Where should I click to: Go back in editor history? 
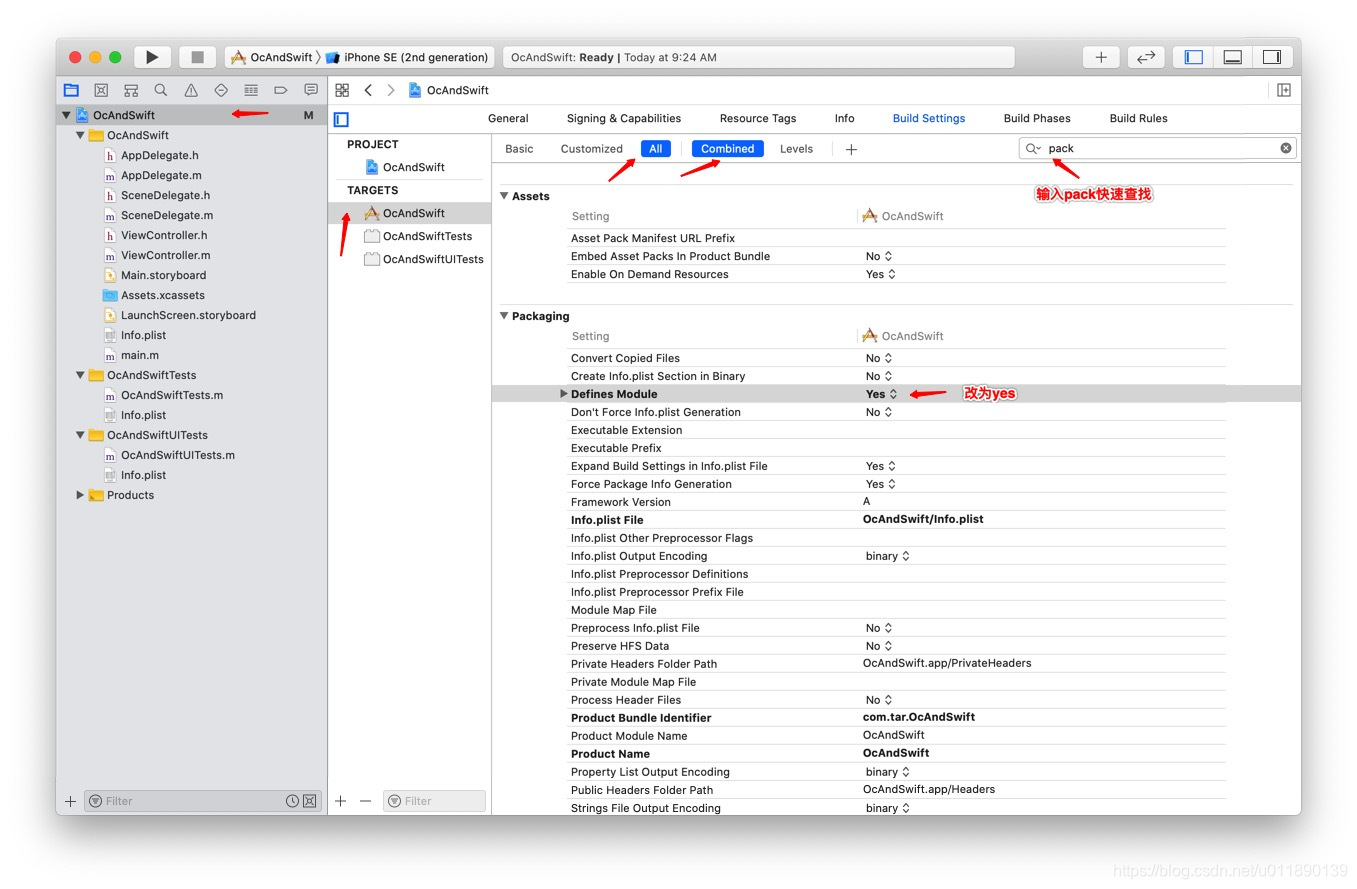368,90
